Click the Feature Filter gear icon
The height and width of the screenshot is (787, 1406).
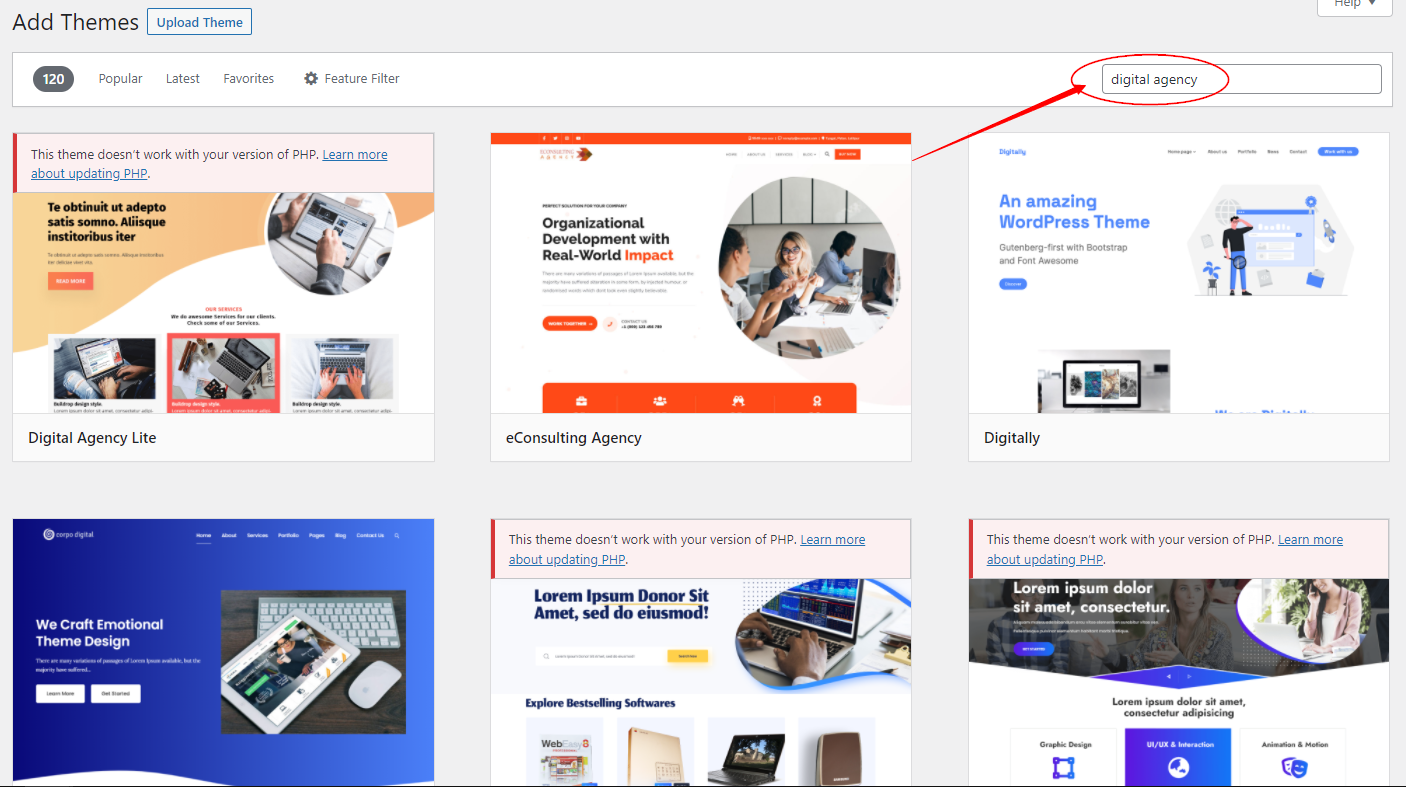pyautogui.click(x=311, y=78)
